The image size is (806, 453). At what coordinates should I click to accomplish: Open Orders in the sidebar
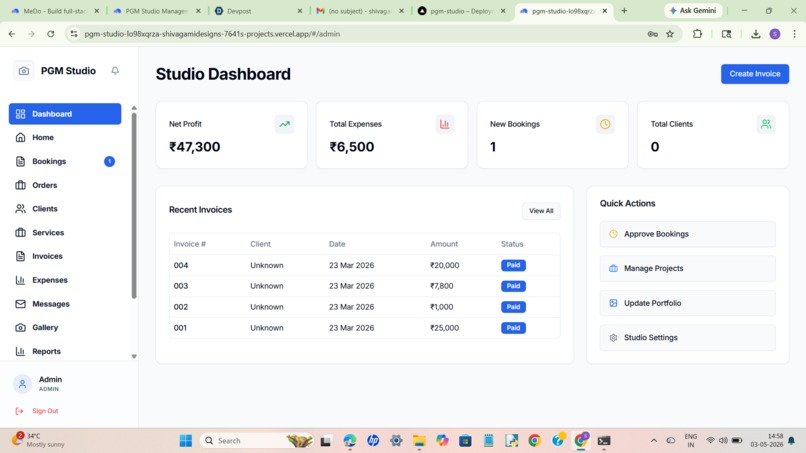[x=65, y=185]
